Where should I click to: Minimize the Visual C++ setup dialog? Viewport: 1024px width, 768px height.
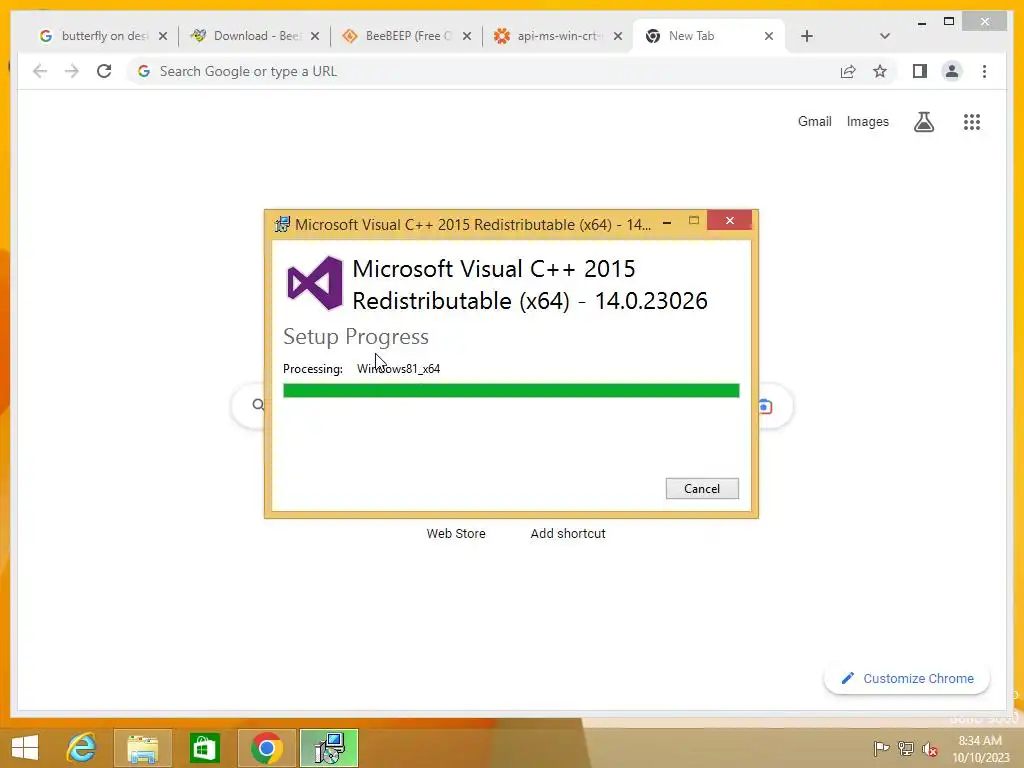(667, 222)
